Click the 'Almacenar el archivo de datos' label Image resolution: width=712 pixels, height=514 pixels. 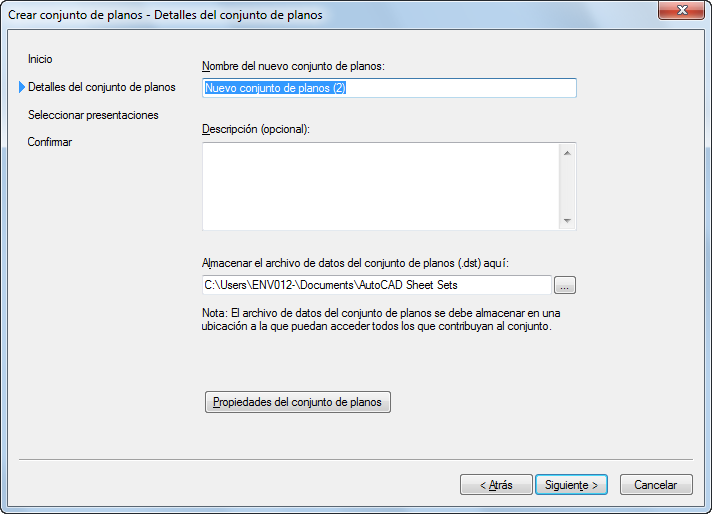pos(356,262)
